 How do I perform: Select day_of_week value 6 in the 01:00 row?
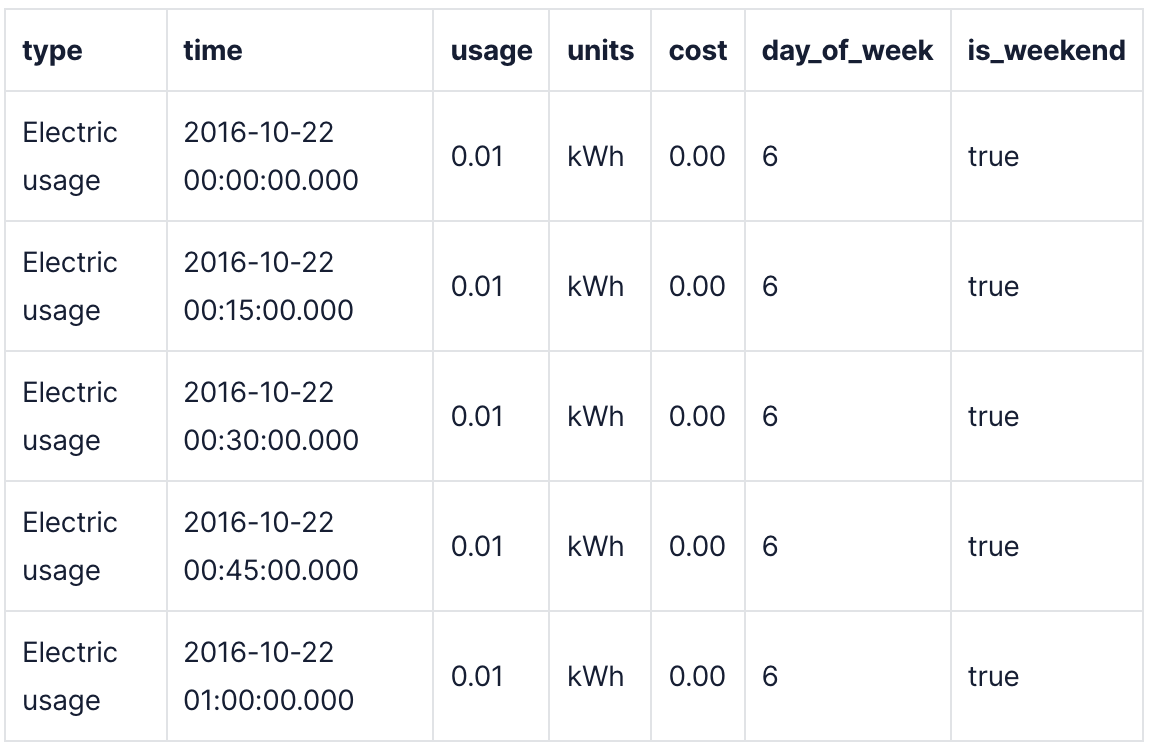770,676
